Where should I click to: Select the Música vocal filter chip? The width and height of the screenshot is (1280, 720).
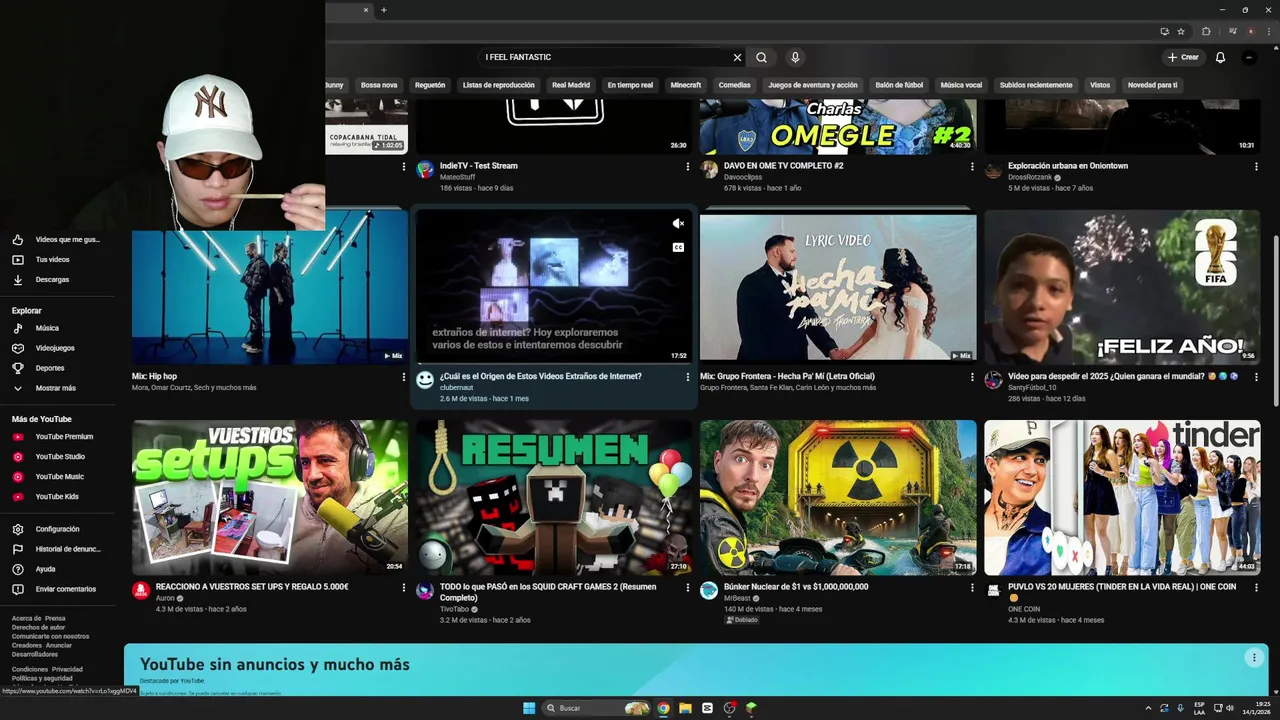click(961, 85)
